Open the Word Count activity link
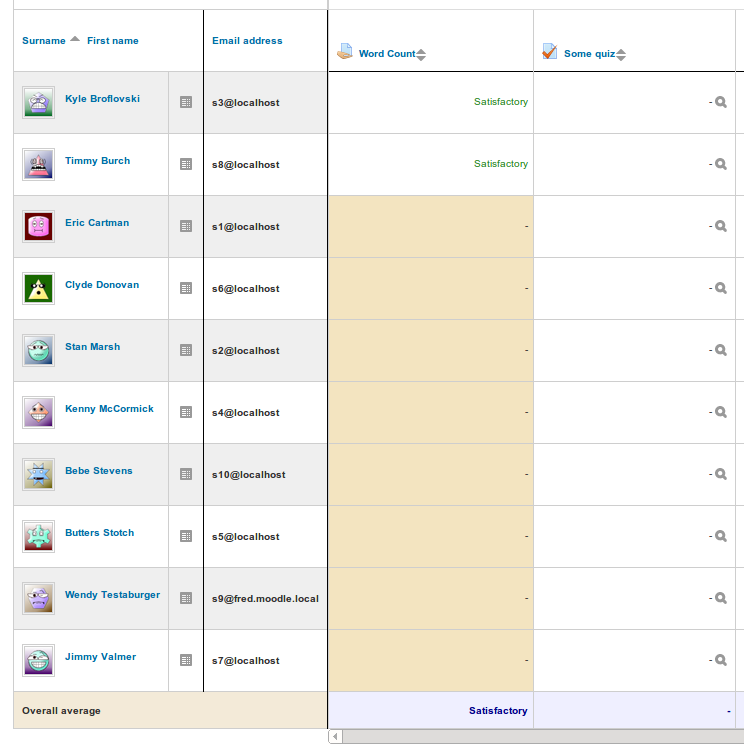This screenshot has height=753, width=744. [387, 54]
